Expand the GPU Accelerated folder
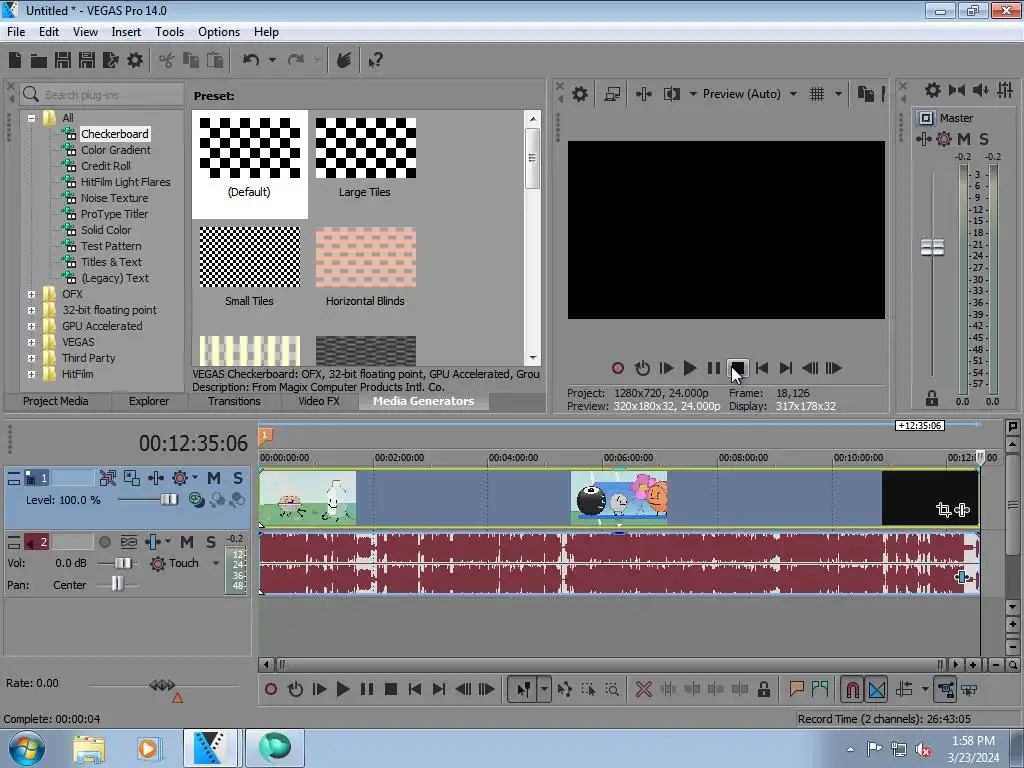This screenshot has width=1024, height=768. (x=31, y=326)
